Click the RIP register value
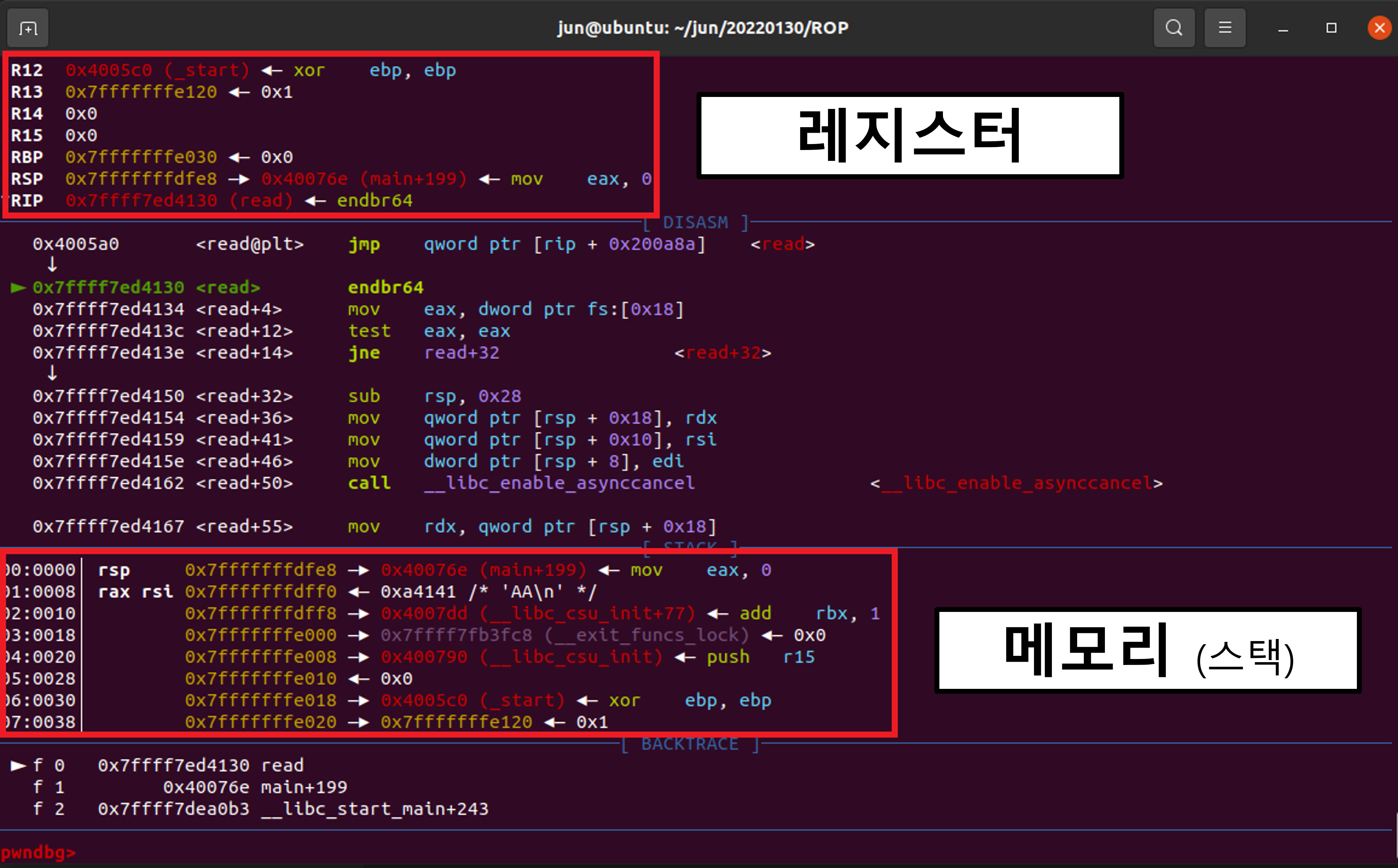 click(141, 200)
